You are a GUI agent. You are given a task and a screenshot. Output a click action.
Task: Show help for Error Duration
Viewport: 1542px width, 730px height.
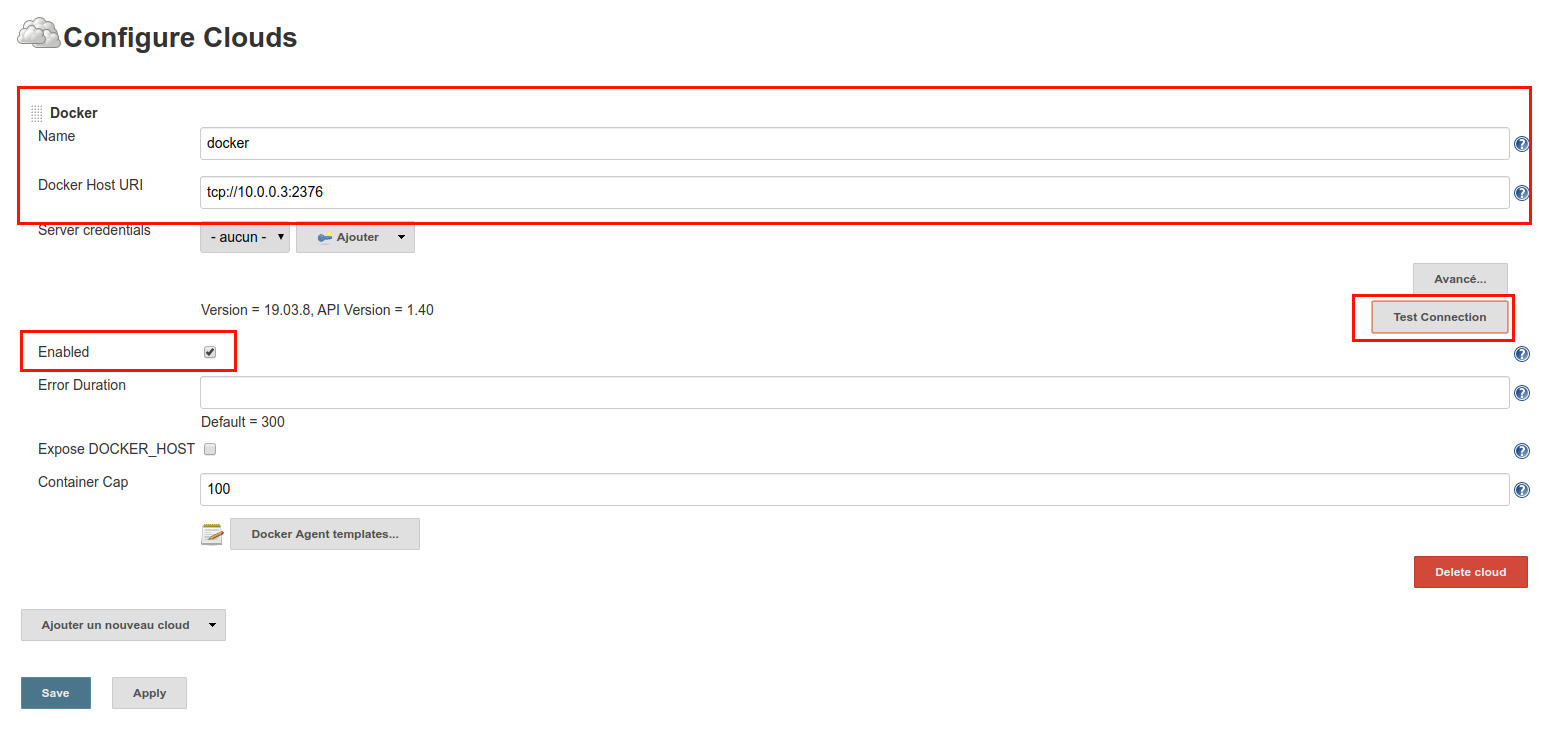1521,394
